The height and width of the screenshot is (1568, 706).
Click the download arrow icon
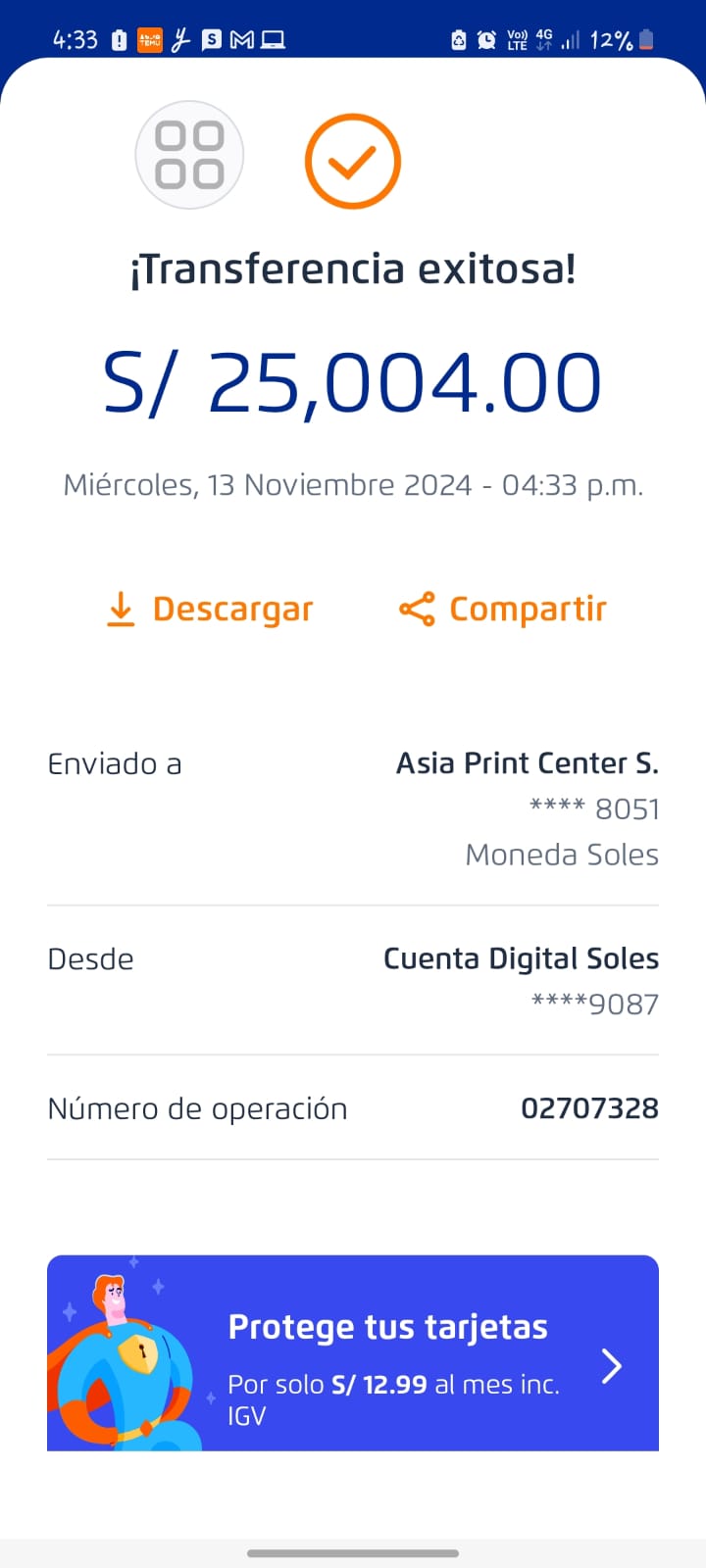(120, 609)
